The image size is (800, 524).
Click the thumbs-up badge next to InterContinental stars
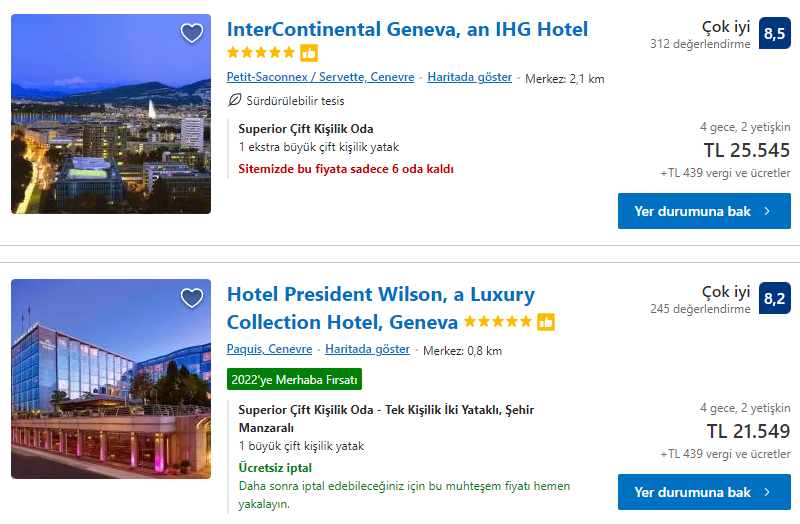309,53
